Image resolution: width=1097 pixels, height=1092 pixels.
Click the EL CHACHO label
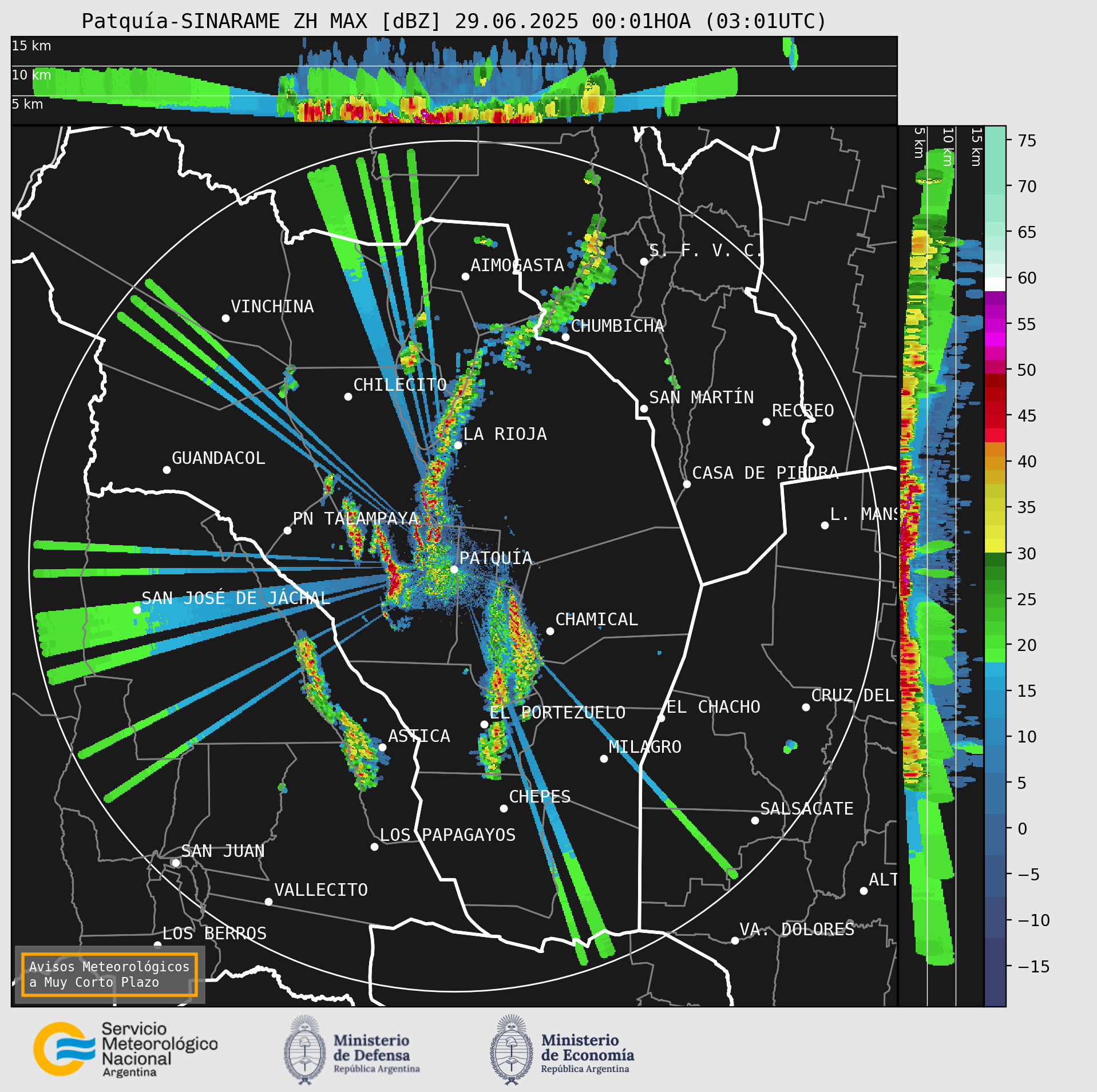(x=713, y=707)
